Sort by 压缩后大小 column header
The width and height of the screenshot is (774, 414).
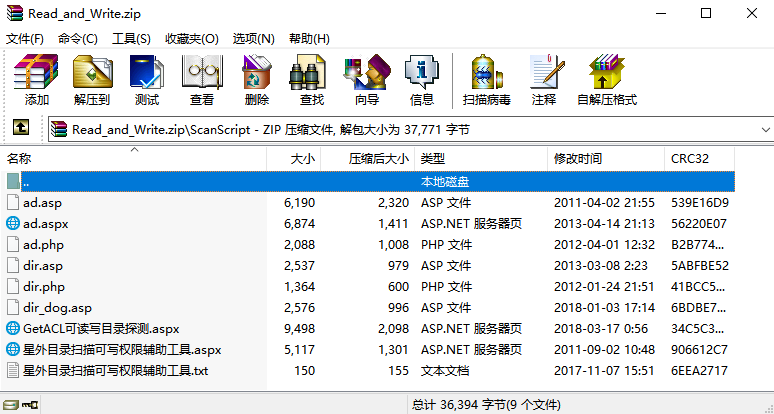(368, 158)
